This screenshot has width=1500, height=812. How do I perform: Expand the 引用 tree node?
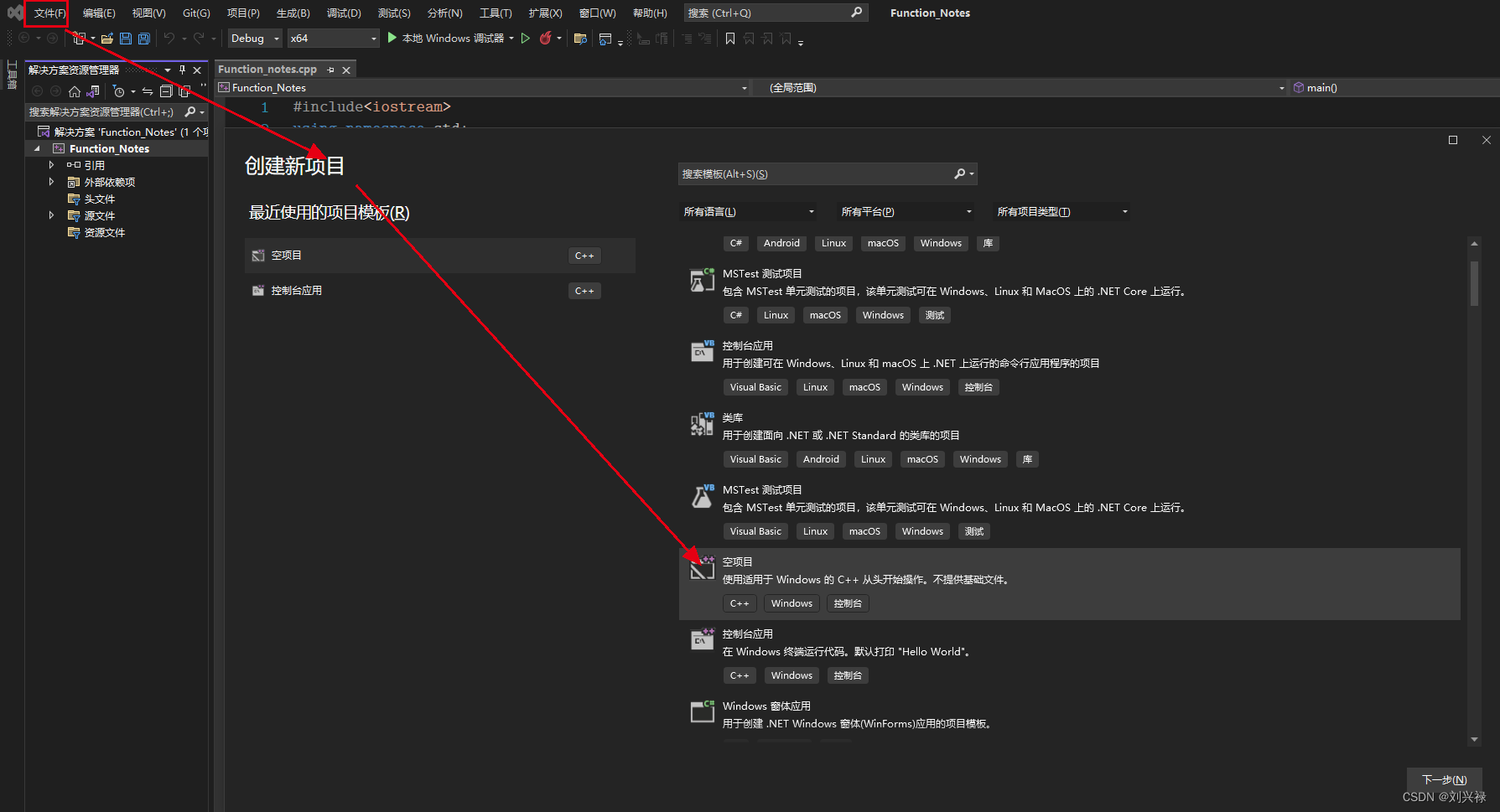click(x=51, y=165)
